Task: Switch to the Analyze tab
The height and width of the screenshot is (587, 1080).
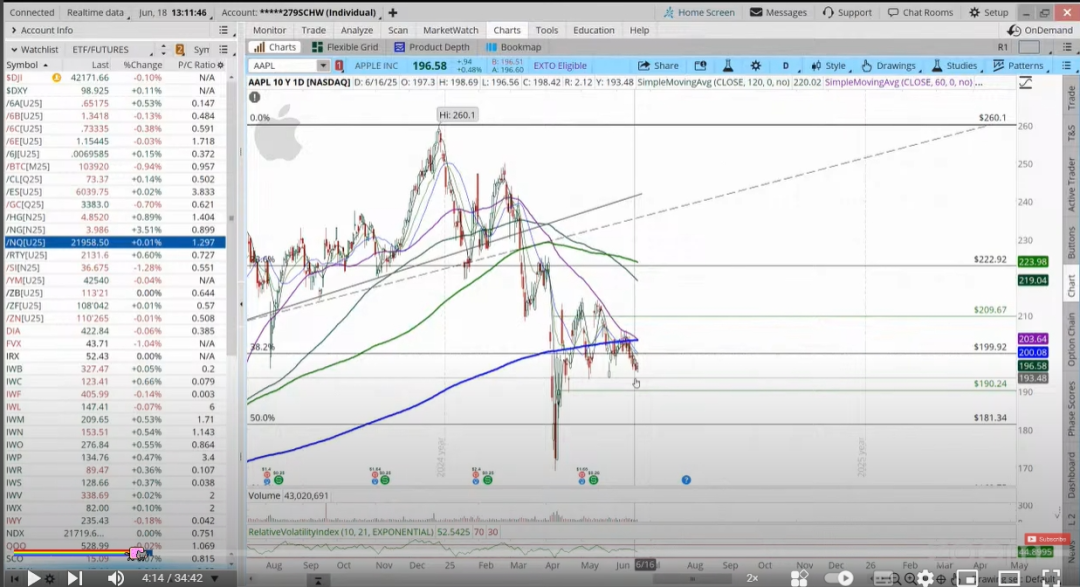Action: point(357,30)
